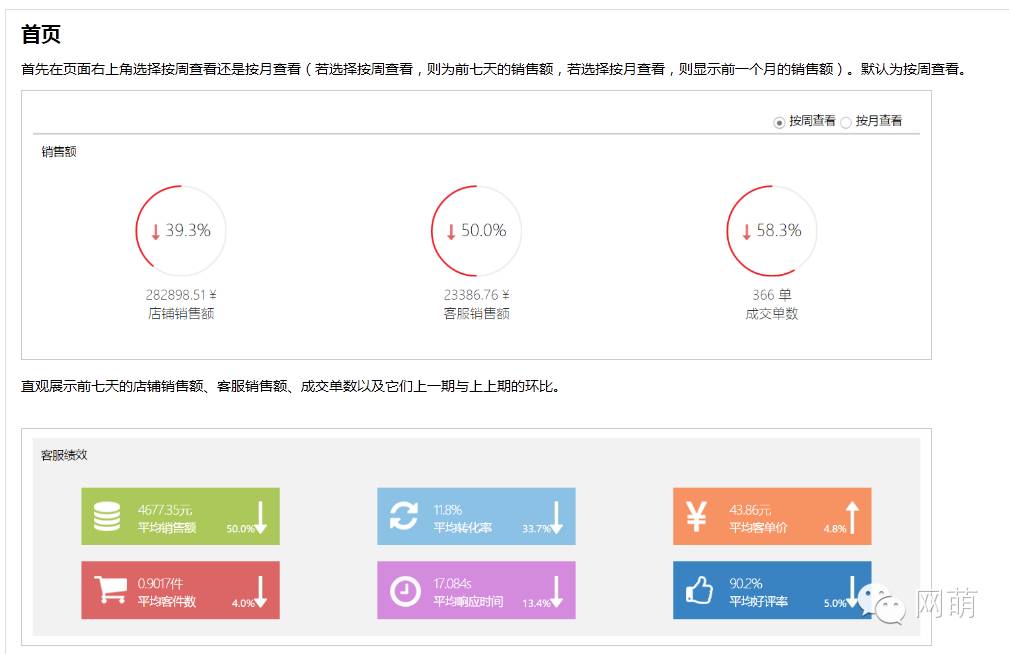Click the 90.2% rating value
1009x654 pixels.
click(745, 584)
